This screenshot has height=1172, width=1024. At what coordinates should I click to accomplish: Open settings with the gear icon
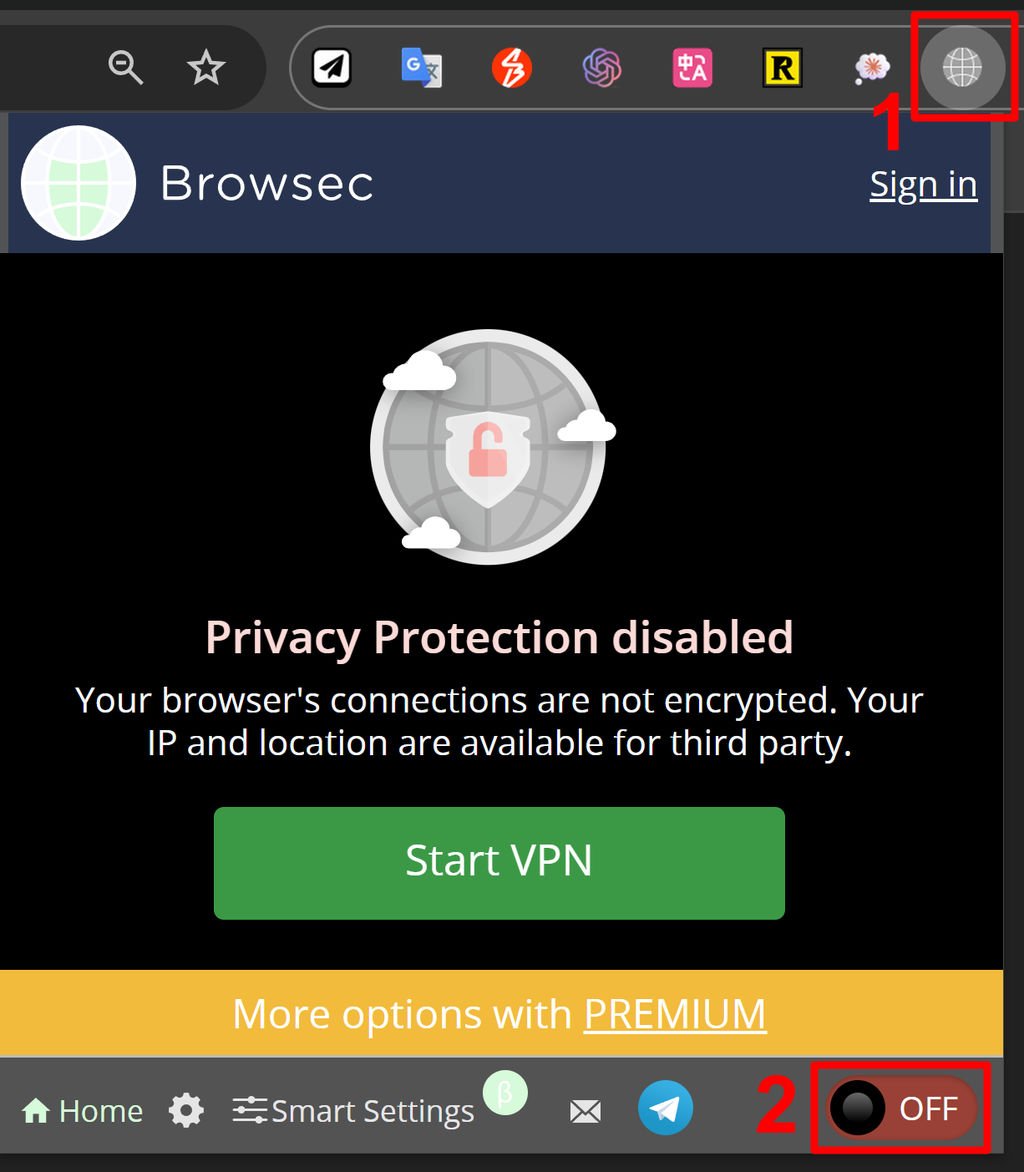point(186,1111)
